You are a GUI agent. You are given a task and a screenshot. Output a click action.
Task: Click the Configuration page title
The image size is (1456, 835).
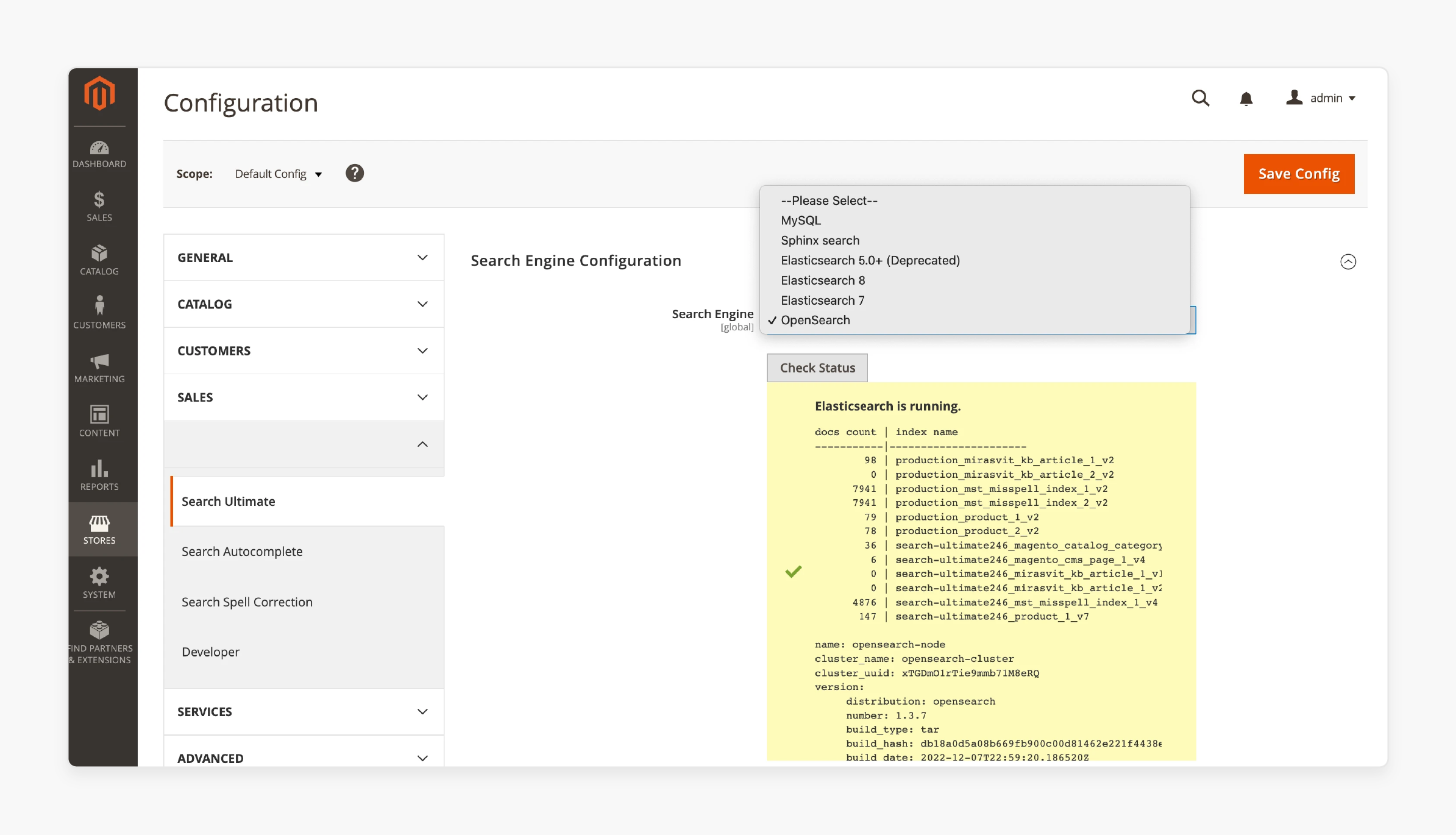point(241,102)
